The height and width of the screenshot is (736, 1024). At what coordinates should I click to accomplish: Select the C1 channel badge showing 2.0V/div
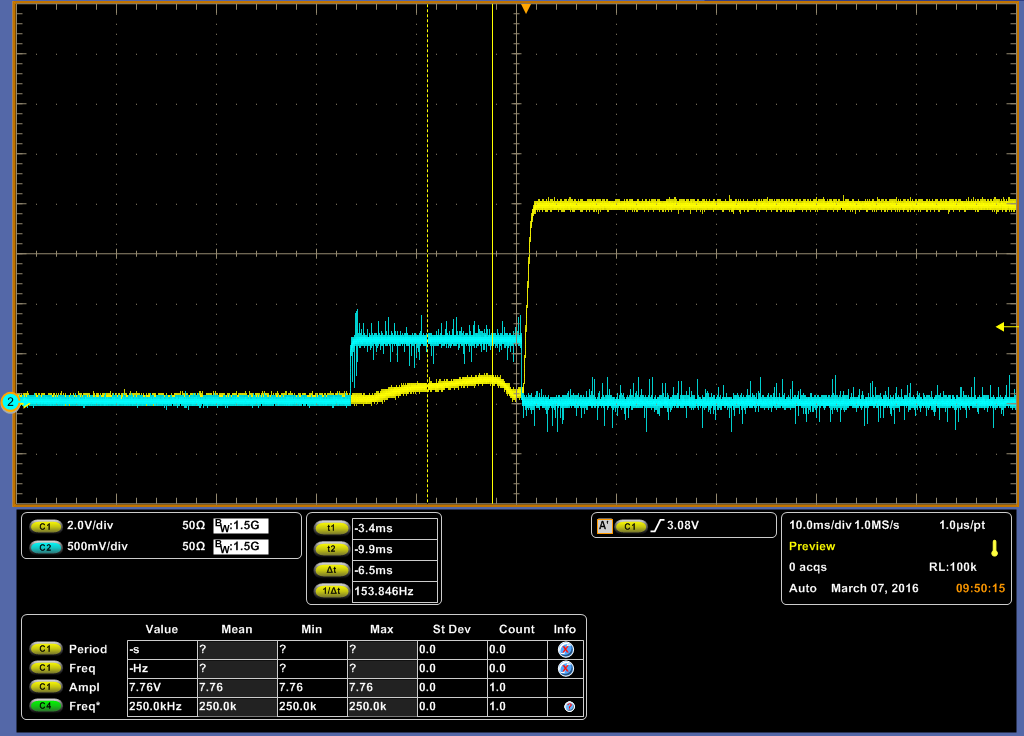coord(46,526)
